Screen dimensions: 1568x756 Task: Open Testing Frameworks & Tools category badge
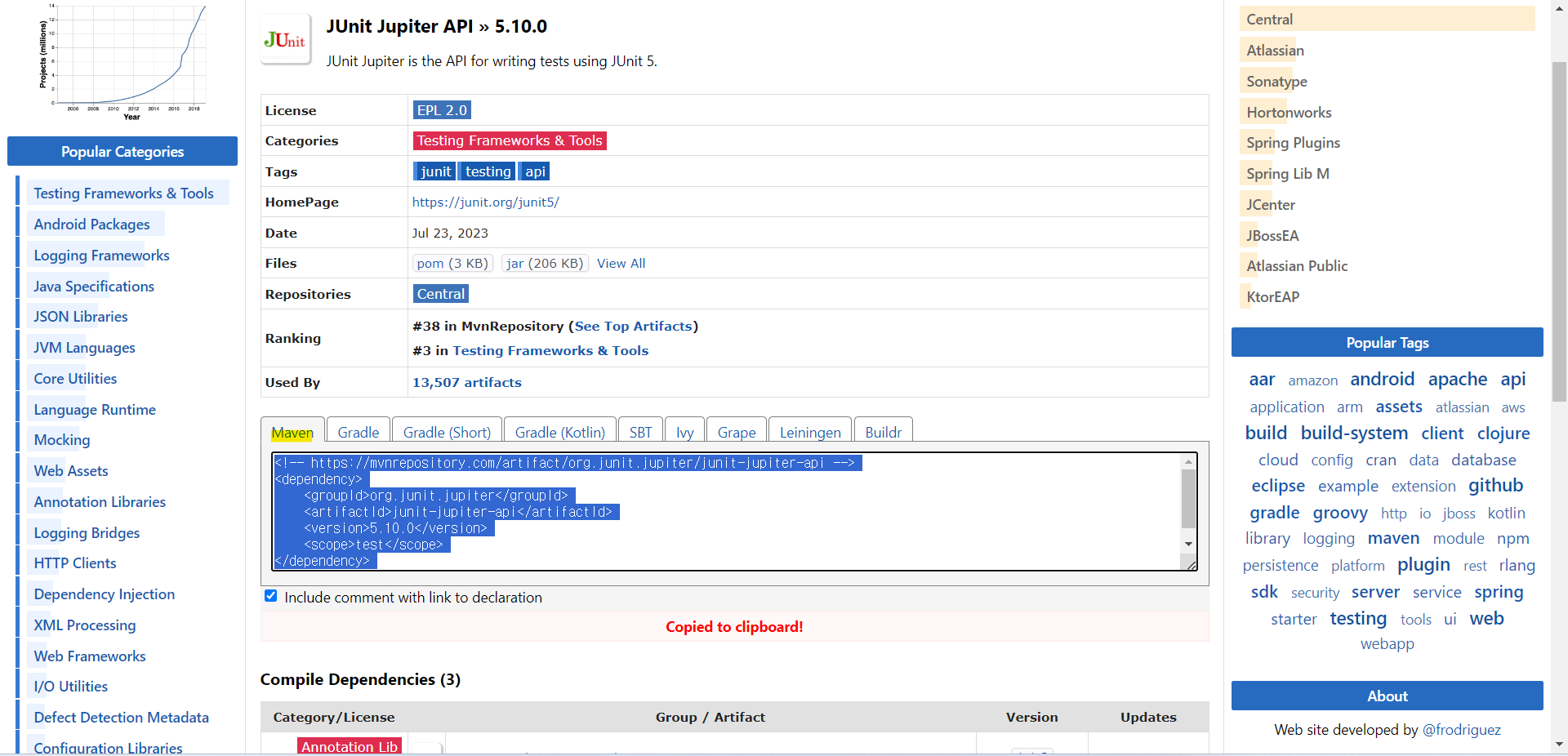[510, 140]
